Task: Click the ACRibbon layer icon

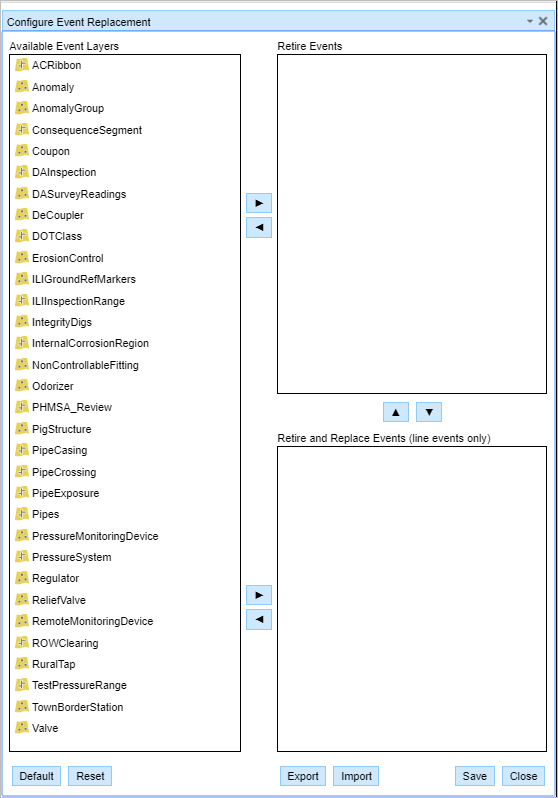Action: point(21,65)
